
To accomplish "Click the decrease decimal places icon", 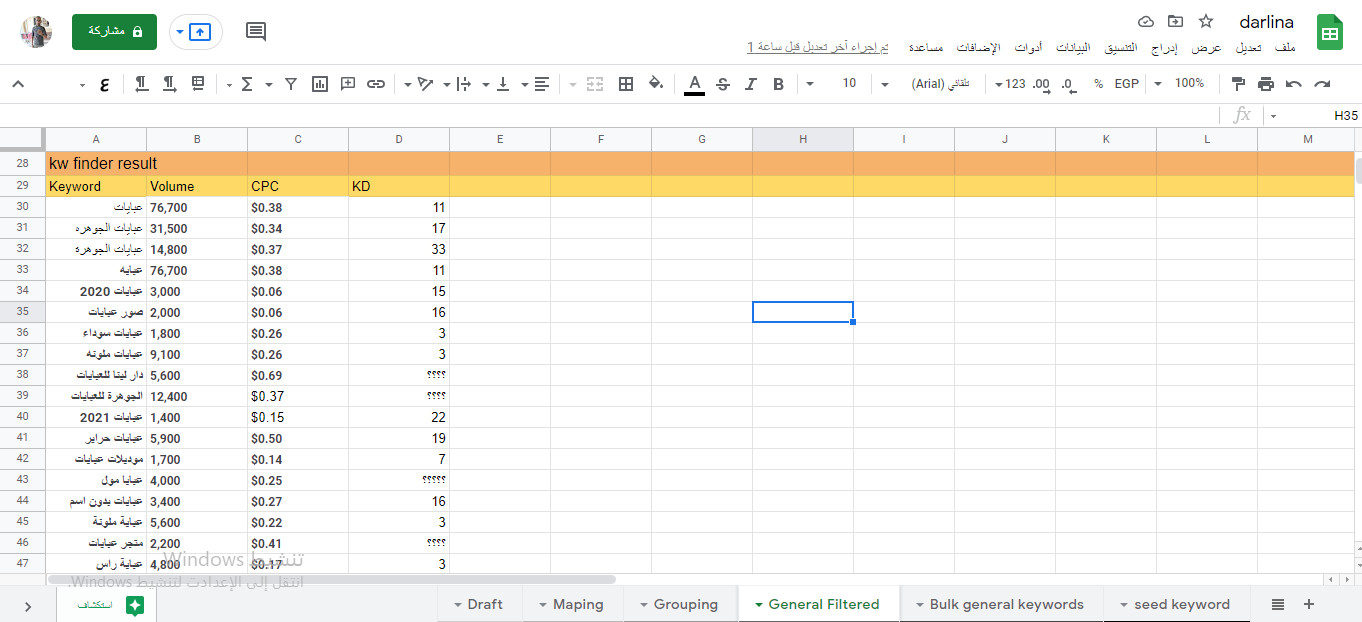I will [x=1069, y=84].
